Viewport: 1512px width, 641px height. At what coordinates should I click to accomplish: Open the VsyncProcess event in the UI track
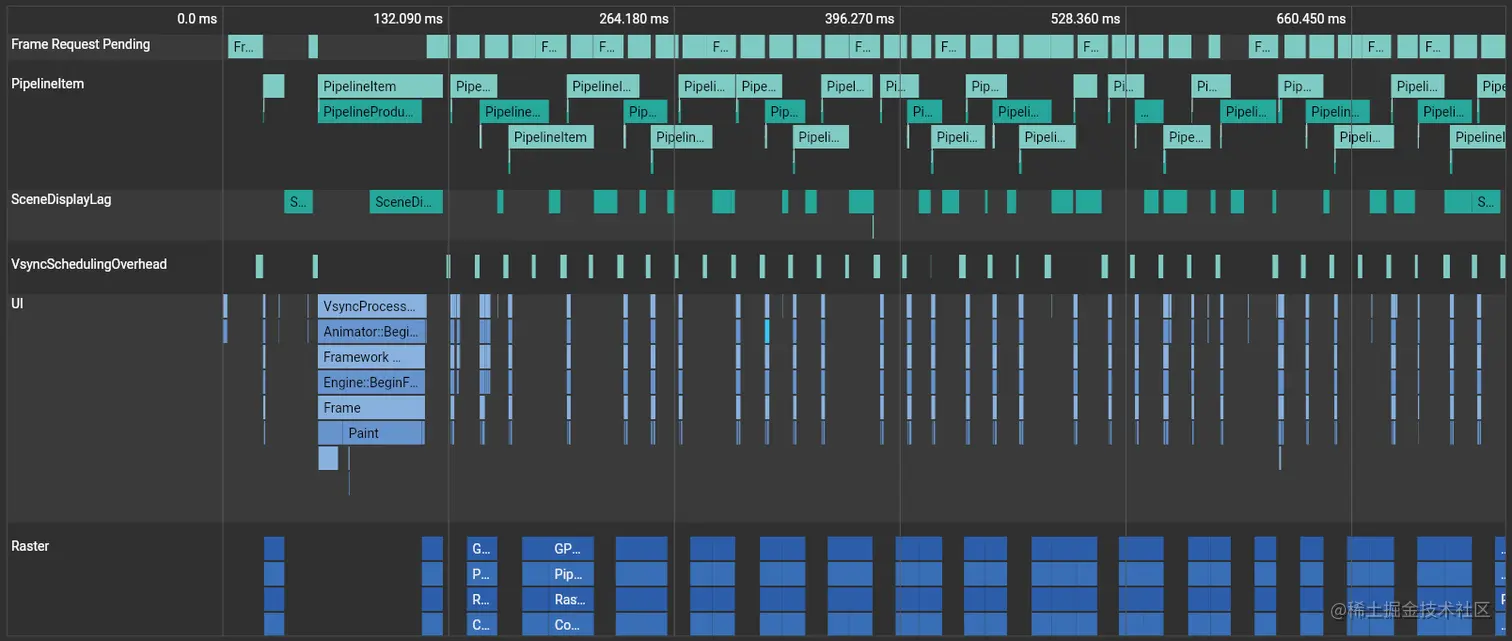tap(371, 306)
